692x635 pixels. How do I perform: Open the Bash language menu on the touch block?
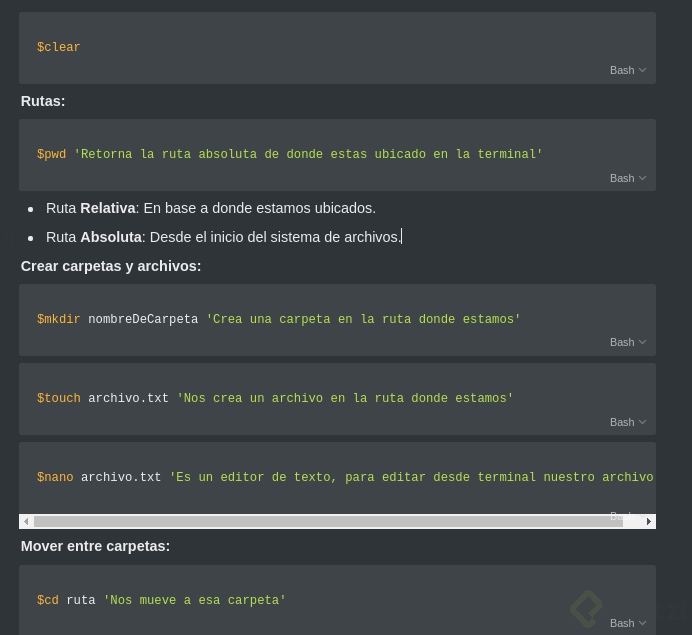click(x=627, y=422)
